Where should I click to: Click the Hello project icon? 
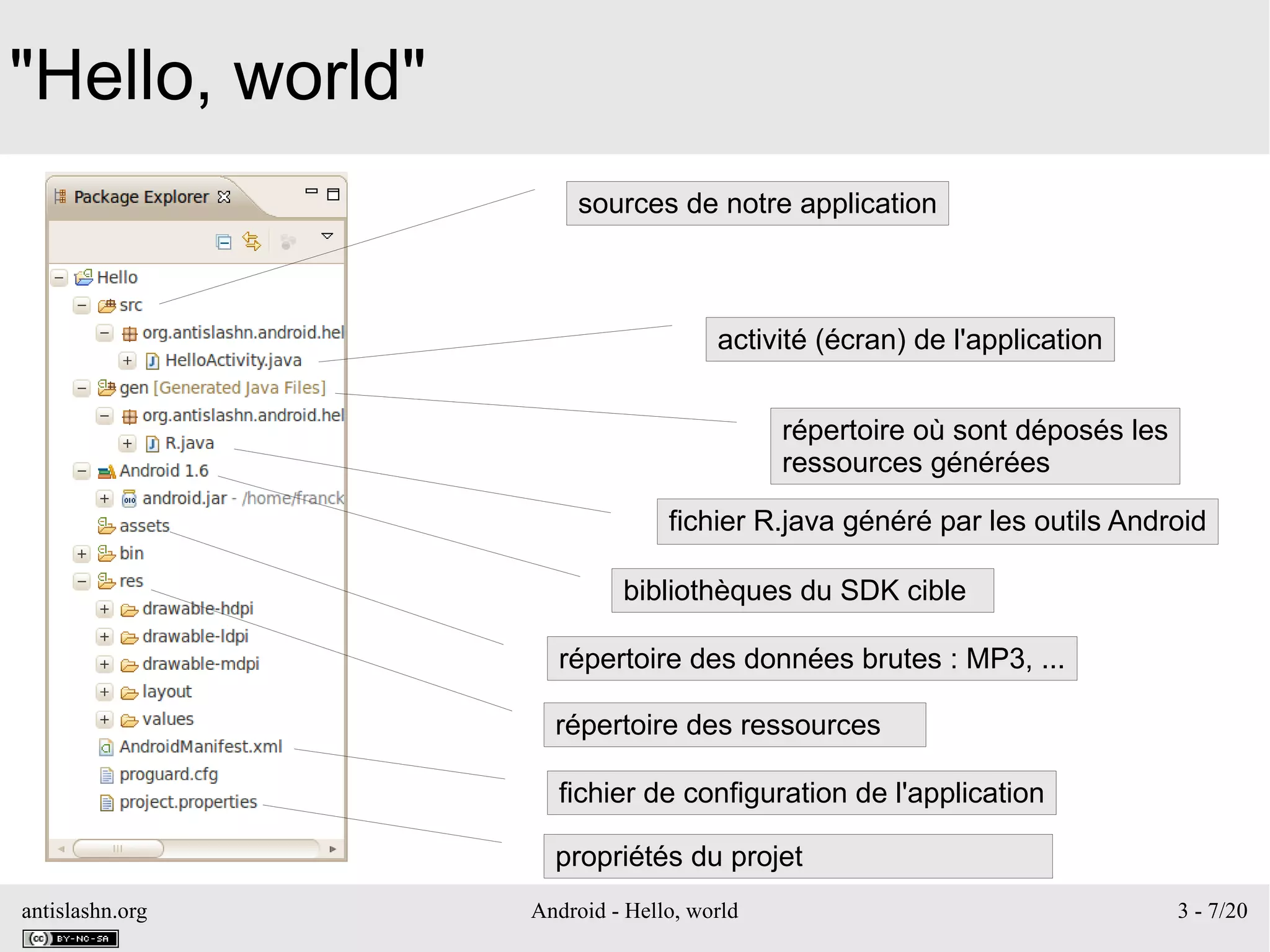pos(84,277)
